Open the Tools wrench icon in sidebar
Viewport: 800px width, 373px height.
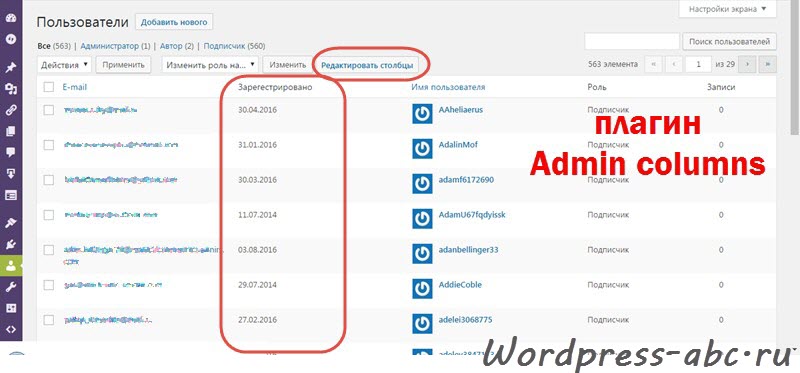[x=11, y=287]
